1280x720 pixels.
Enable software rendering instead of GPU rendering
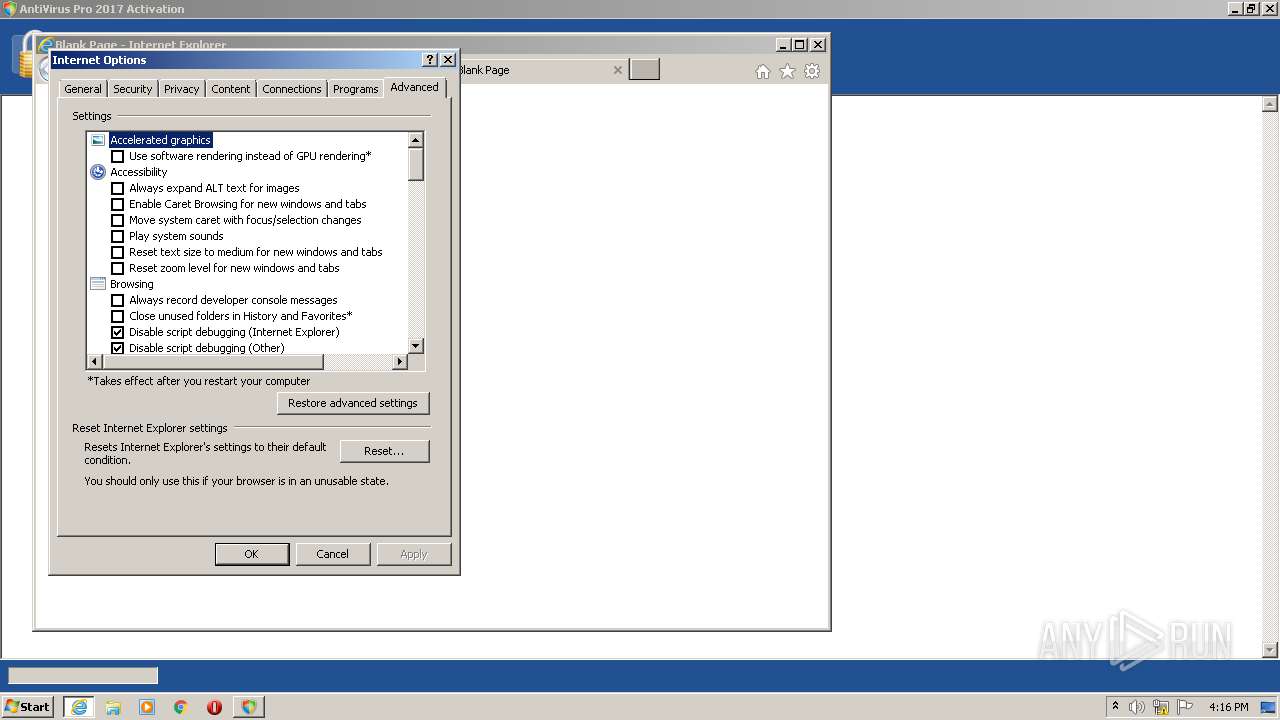tap(117, 156)
